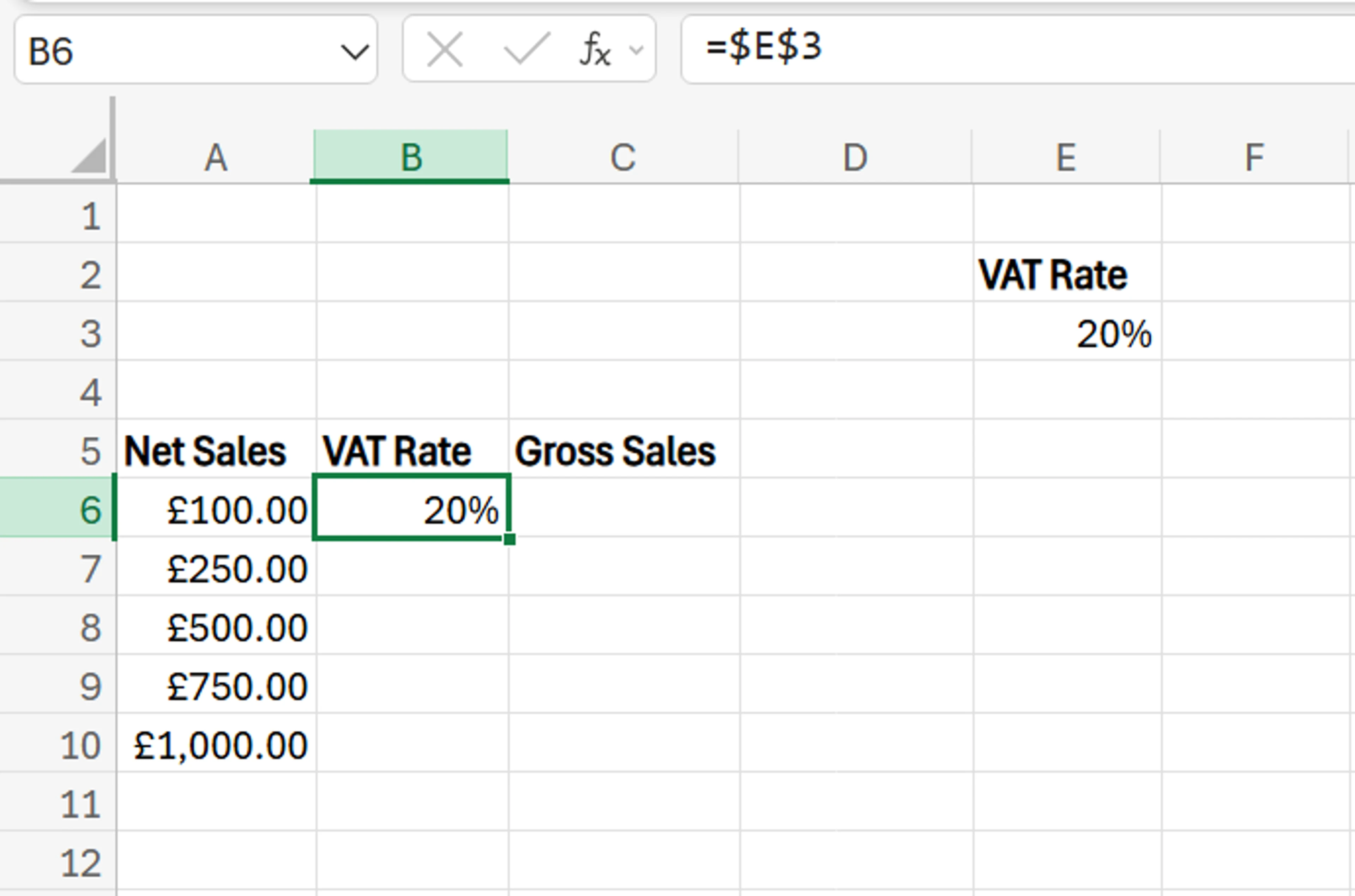Select column E header
1355x896 pixels.
(1066, 157)
